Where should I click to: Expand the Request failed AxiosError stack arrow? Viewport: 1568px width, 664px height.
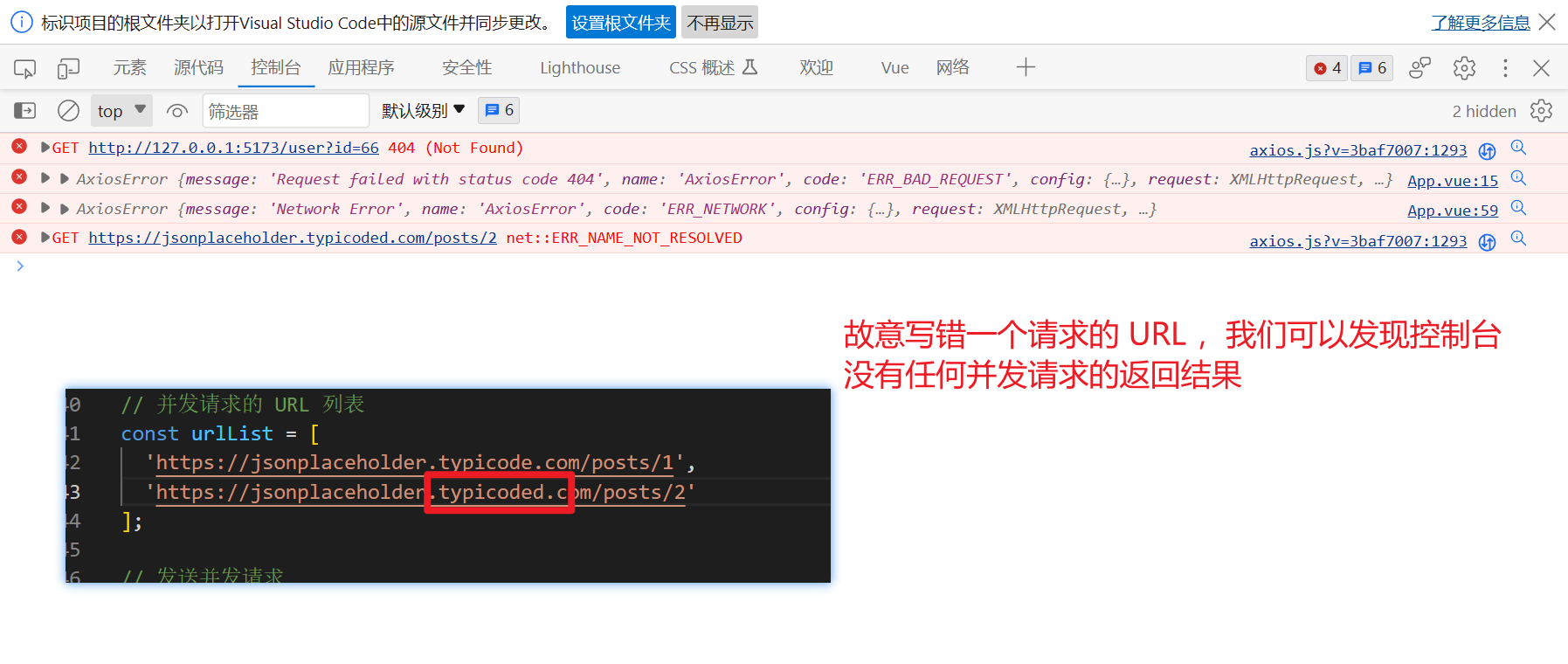click(45, 178)
